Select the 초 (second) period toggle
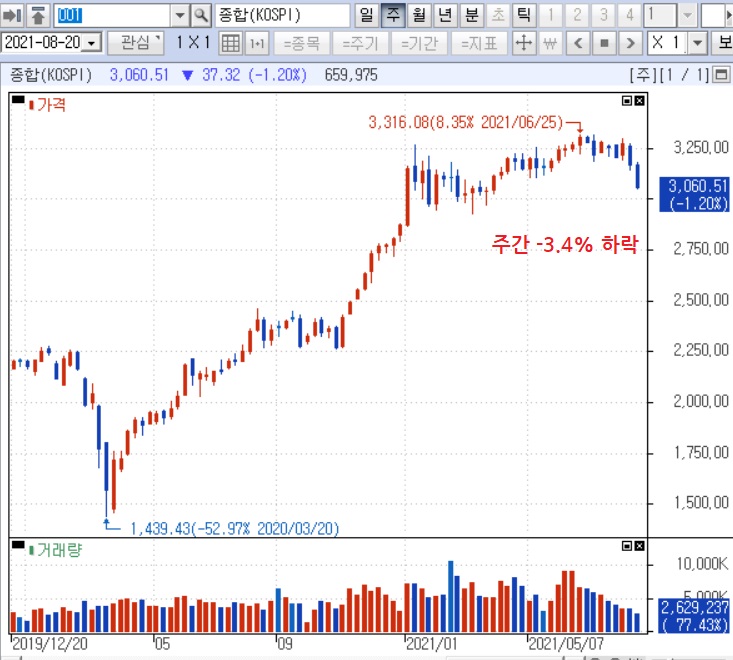This screenshot has height=660, width=733. point(498,15)
